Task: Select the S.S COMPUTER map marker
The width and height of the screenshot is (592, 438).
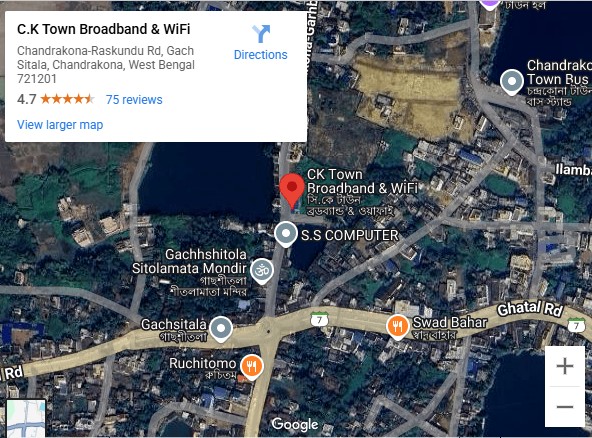Action: click(286, 234)
